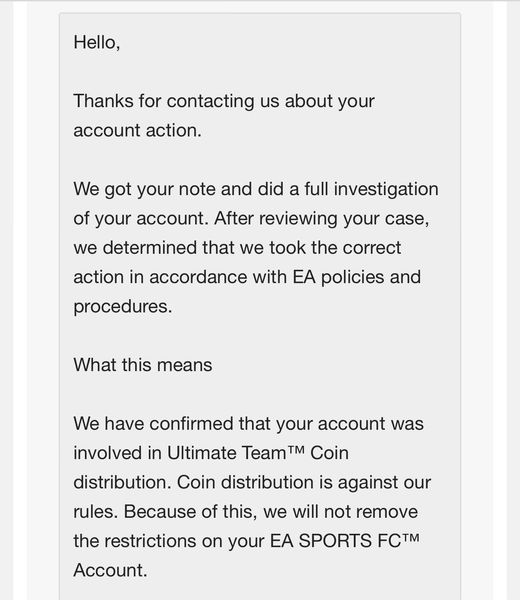Click the words "correct action" phrase start "correct"
Screen dimensions: 520x600
point(372,248)
